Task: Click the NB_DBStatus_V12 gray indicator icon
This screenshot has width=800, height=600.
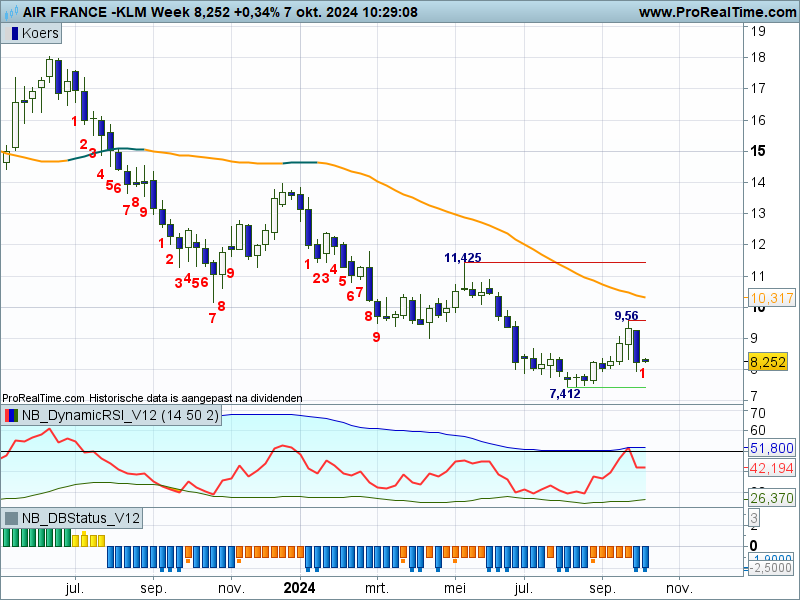Action: pyautogui.click(x=11, y=518)
